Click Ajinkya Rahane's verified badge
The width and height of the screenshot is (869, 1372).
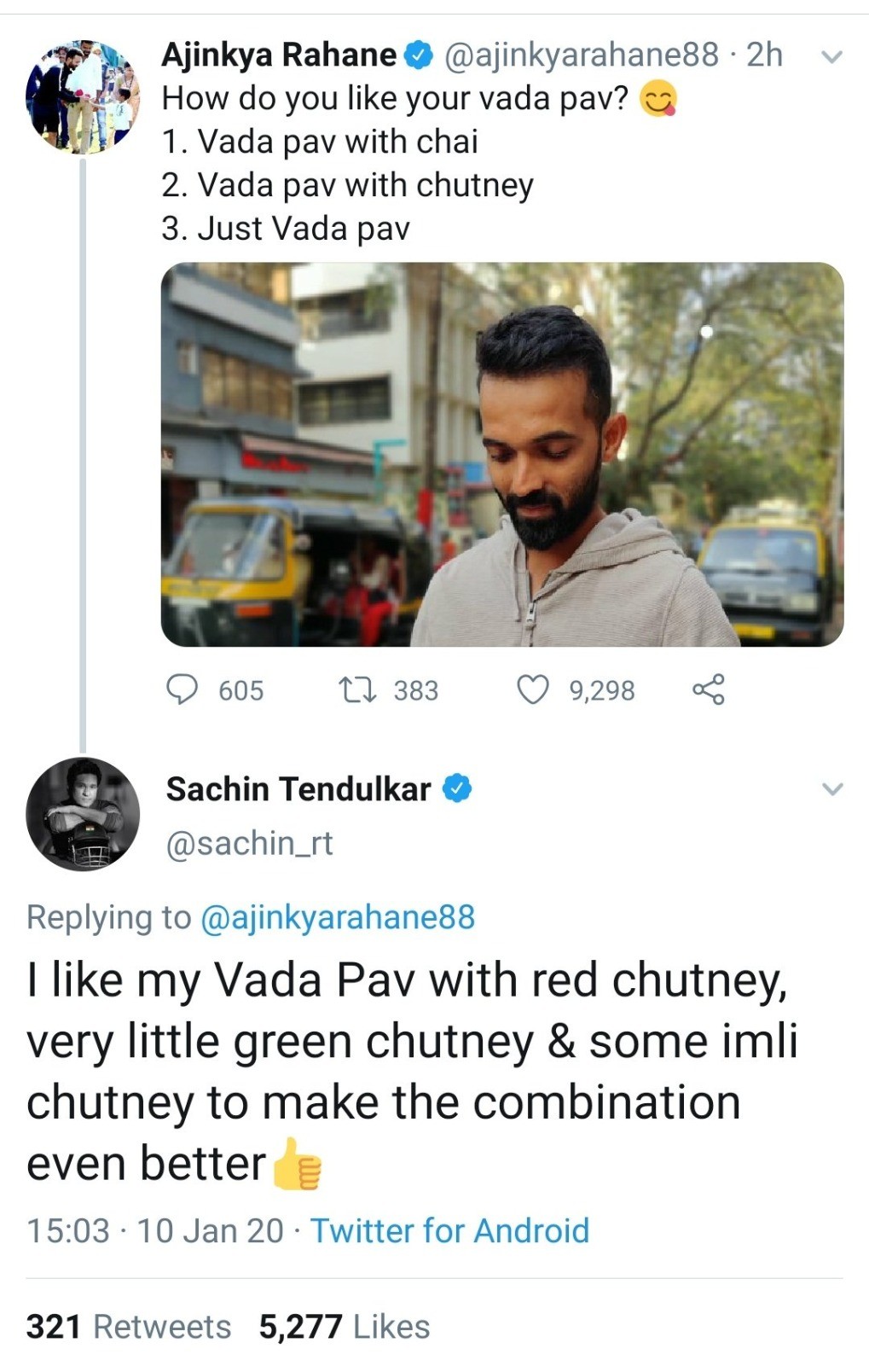pyautogui.click(x=418, y=56)
